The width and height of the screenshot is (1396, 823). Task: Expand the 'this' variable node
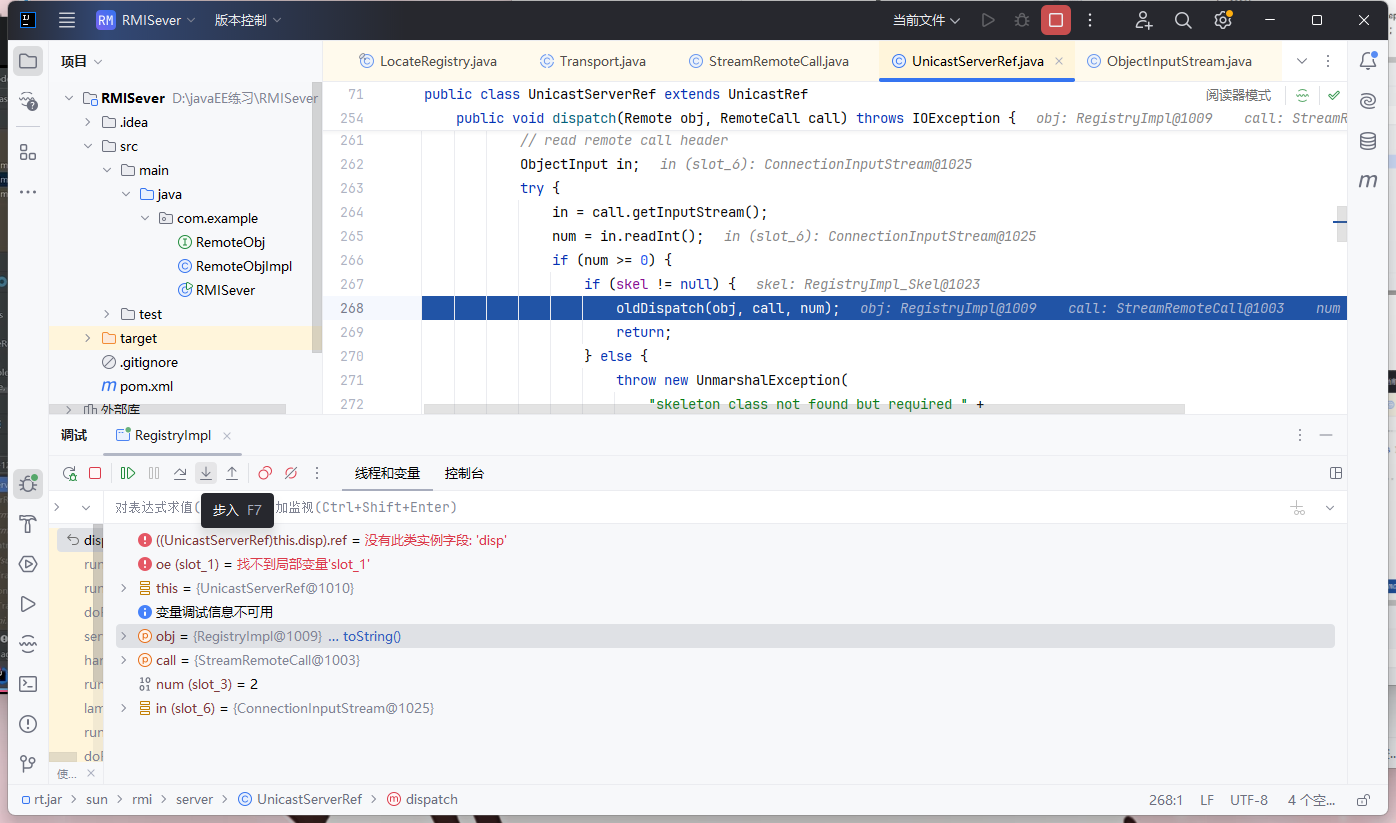point(124,588)
